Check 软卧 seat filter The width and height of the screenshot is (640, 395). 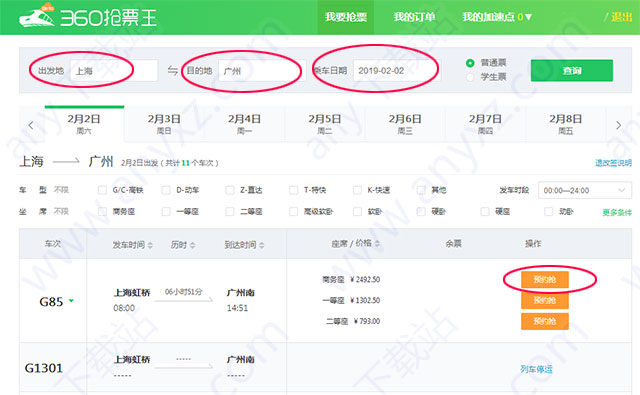point(357,211)
